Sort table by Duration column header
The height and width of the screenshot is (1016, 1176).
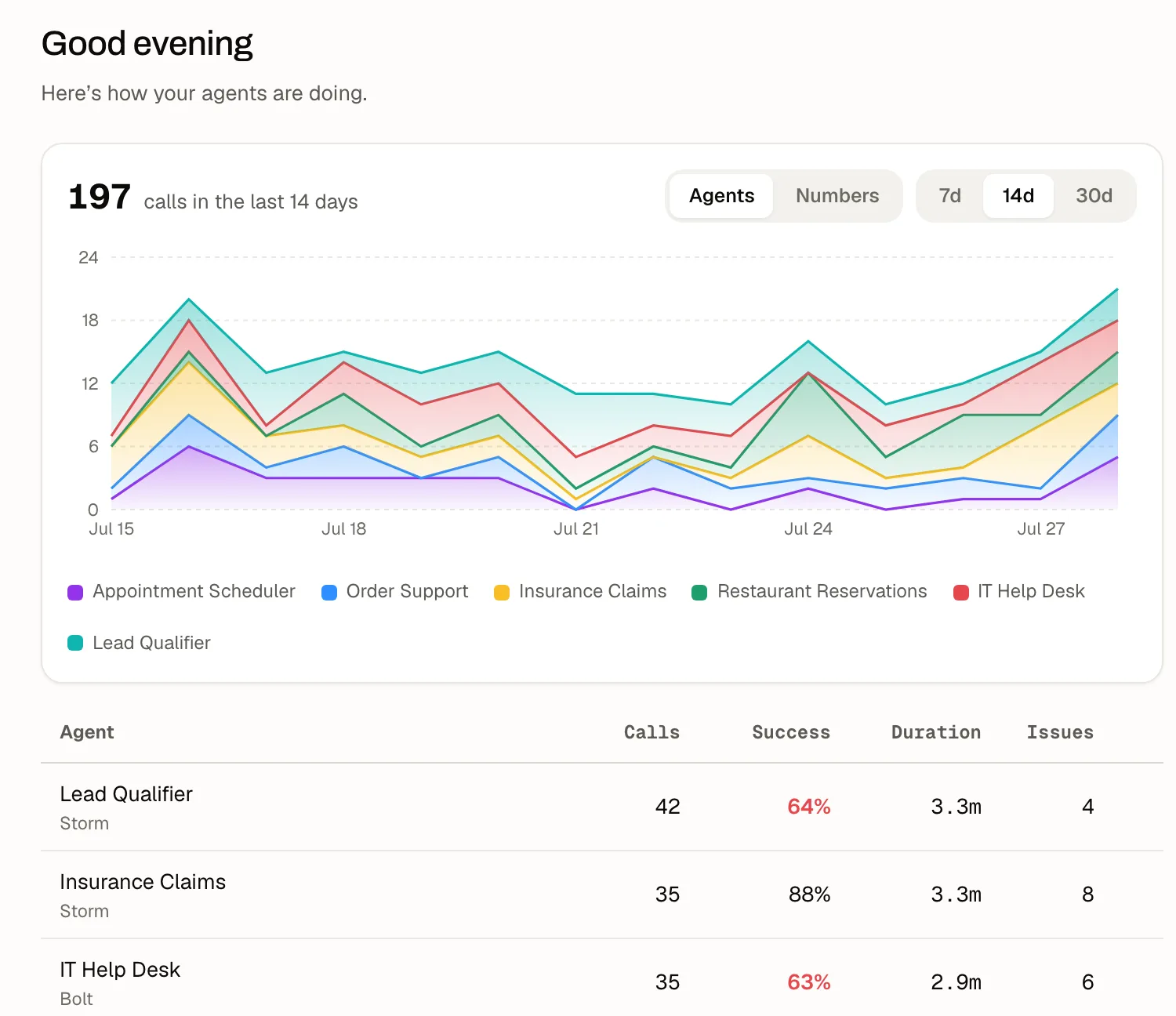(936, 732)
